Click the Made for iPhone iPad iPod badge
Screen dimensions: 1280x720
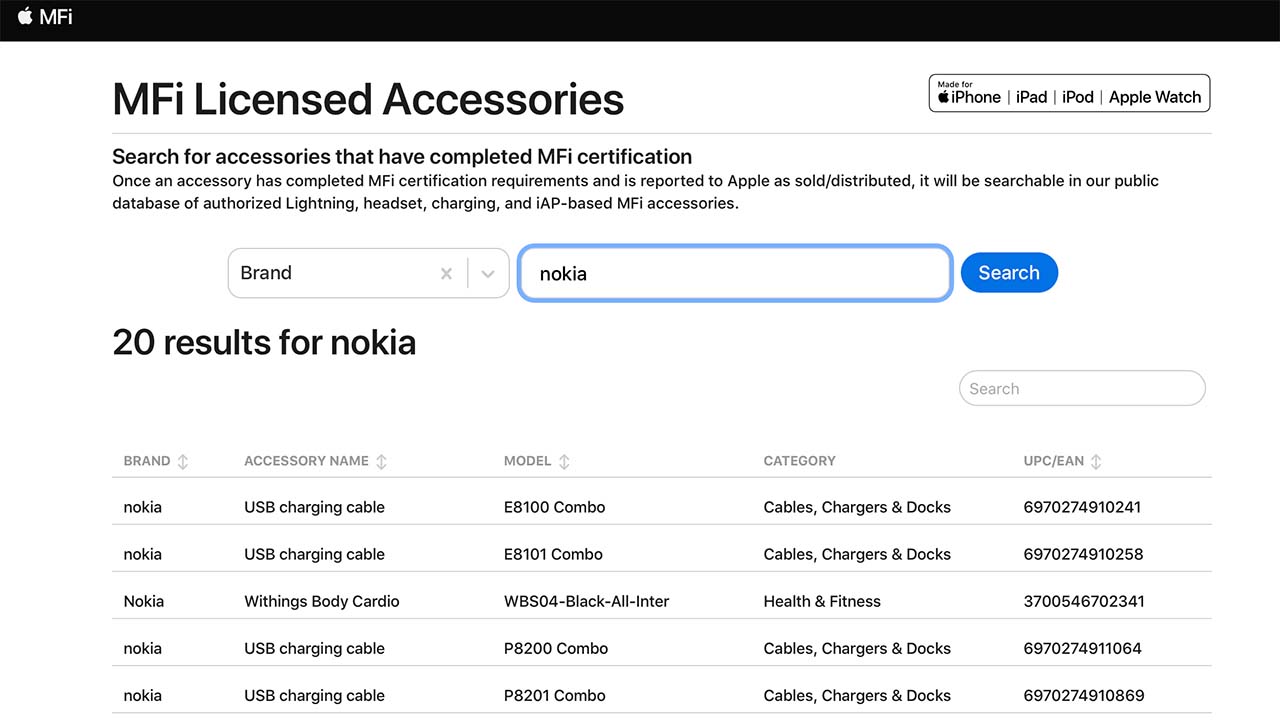coord(1069,93)
